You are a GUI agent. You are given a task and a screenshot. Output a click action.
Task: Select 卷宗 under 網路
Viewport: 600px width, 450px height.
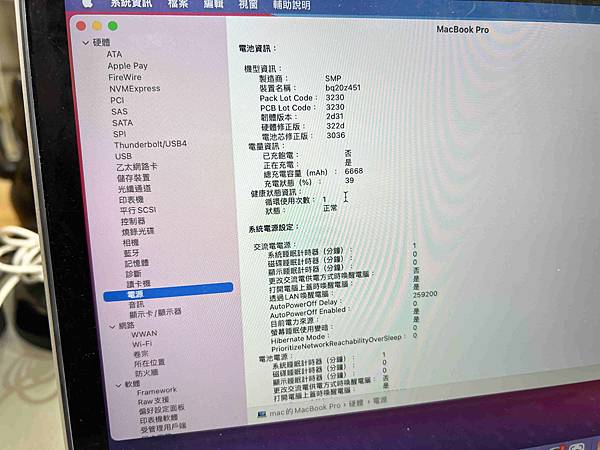pos(141,354)
